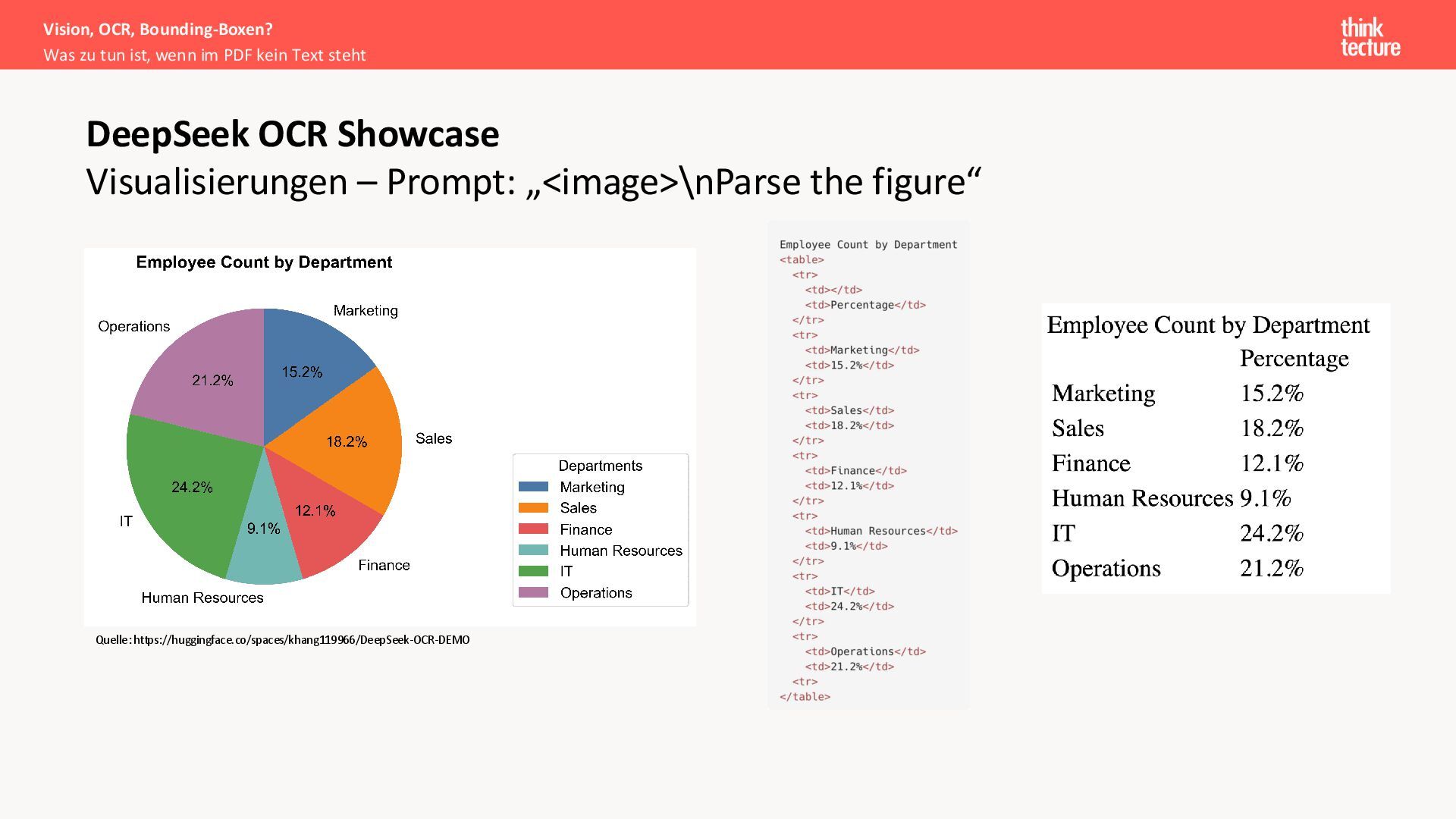Click the DeepSeek OCR Showcase heading

[292, 134]
